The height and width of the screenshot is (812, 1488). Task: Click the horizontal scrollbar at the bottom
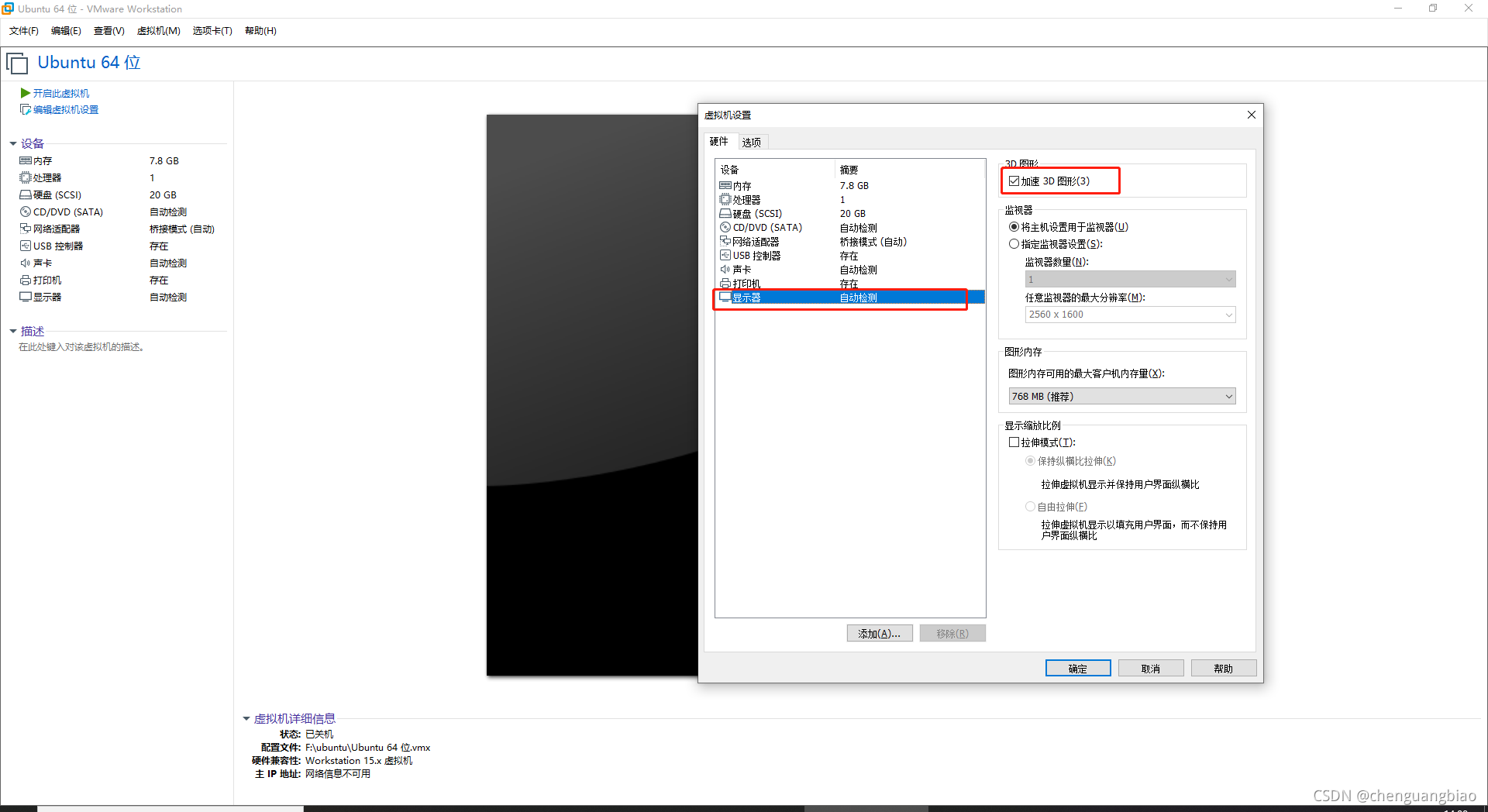tap(170, 808)
